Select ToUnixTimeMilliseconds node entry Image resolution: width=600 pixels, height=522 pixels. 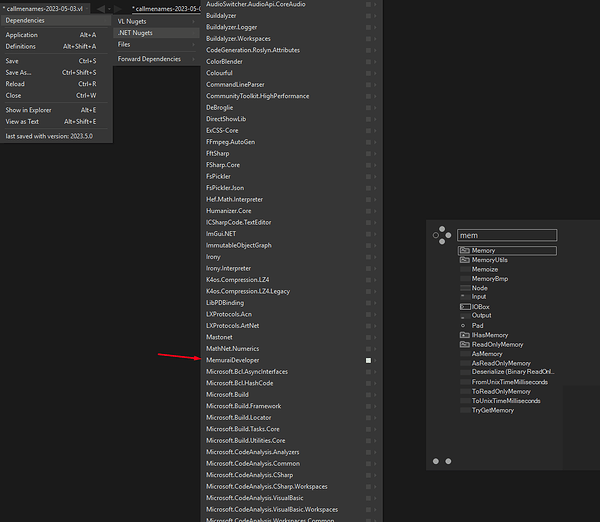point(506,401)
